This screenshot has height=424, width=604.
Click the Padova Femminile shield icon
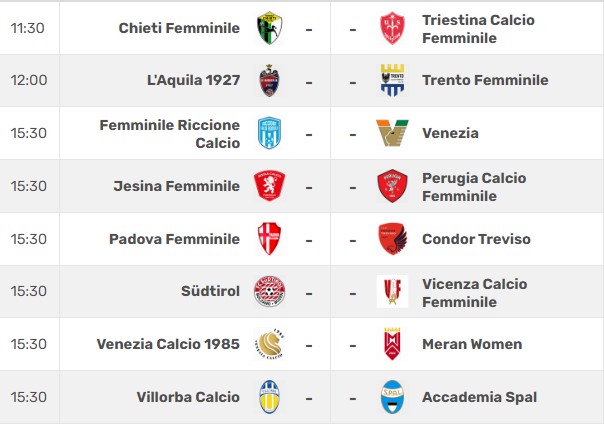click(269, 239)
